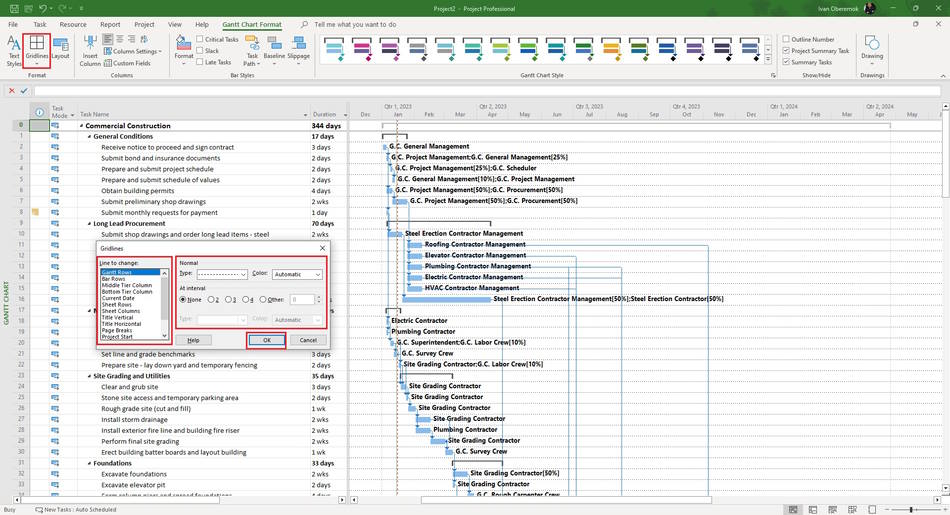Open the Normal Color dropdown

click(x=297, y=274)
